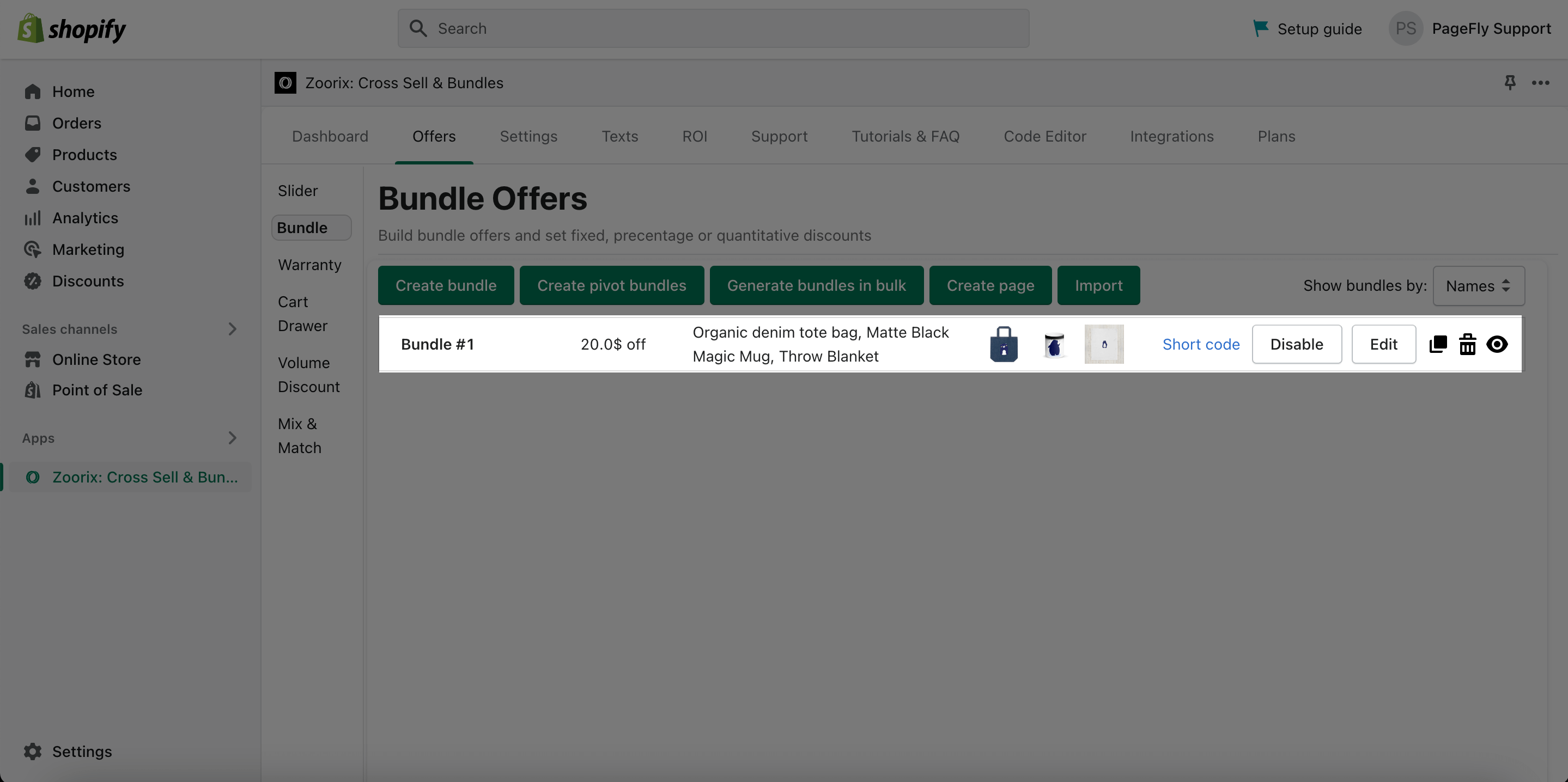Select Slider offer type

[x=297, y=191]
